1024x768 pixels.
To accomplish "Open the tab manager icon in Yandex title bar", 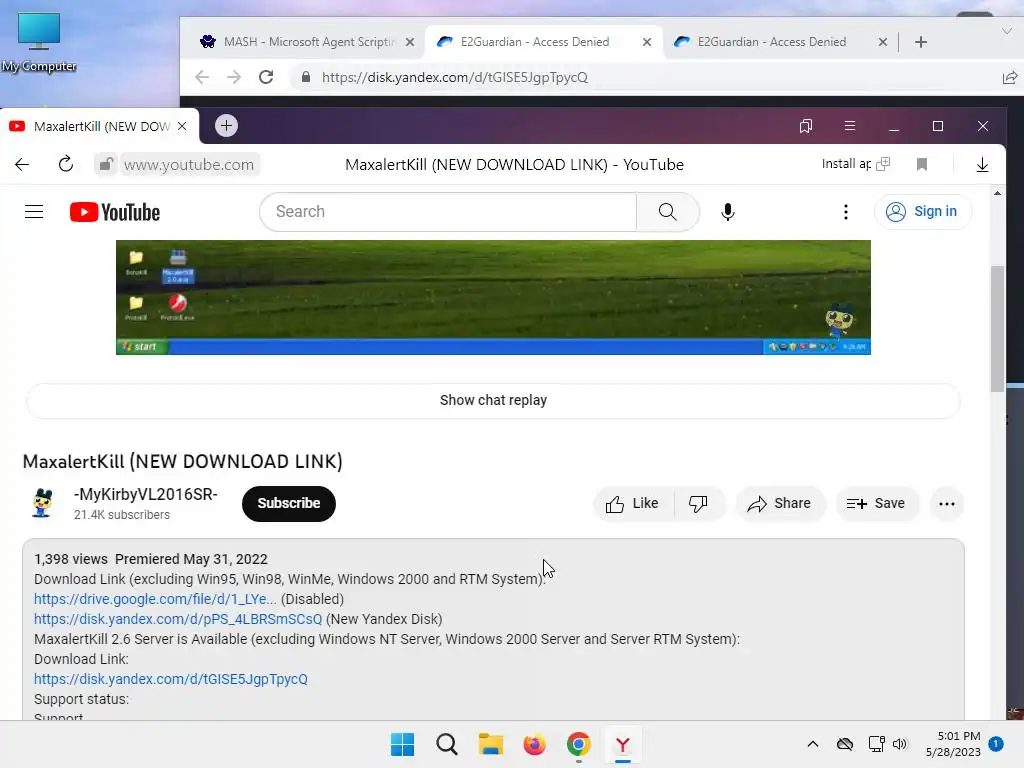I will [x=806, y=126].
